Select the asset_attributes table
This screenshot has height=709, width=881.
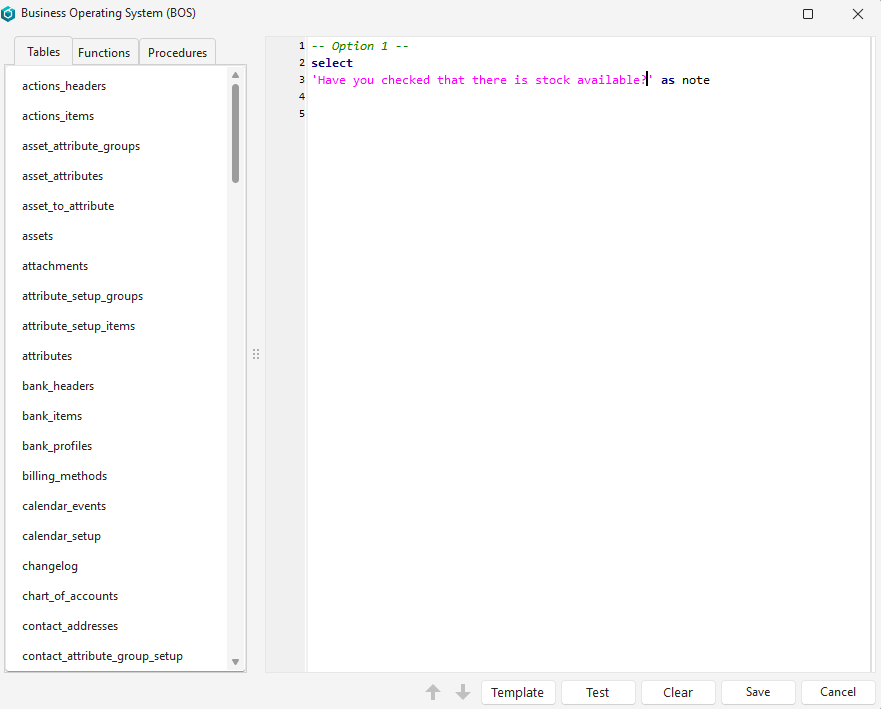tap(62, 176)
